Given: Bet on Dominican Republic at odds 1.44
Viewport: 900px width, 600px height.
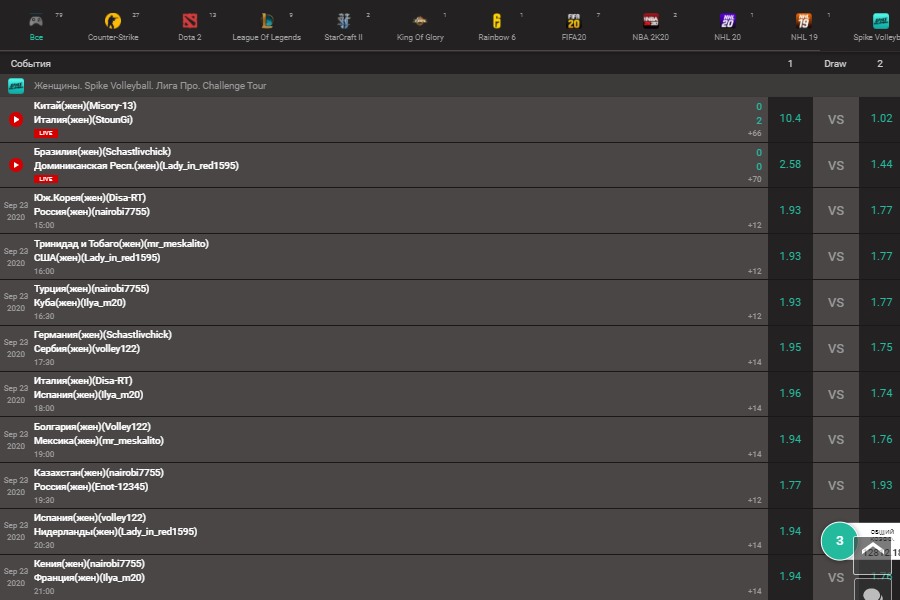Looking at the screenshot, I should pos(881,164).
